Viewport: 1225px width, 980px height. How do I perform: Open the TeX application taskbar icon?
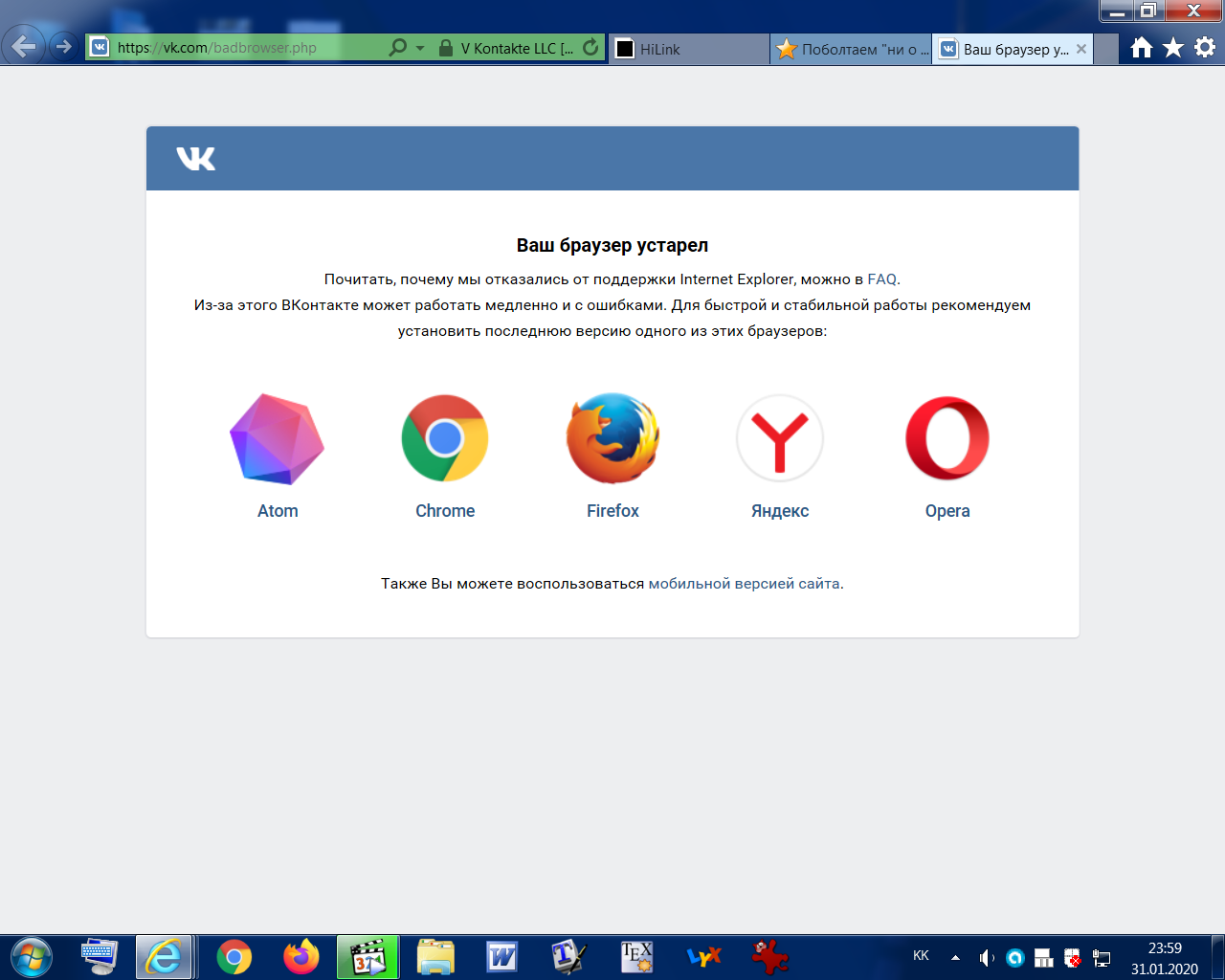(x=636, y=957)
